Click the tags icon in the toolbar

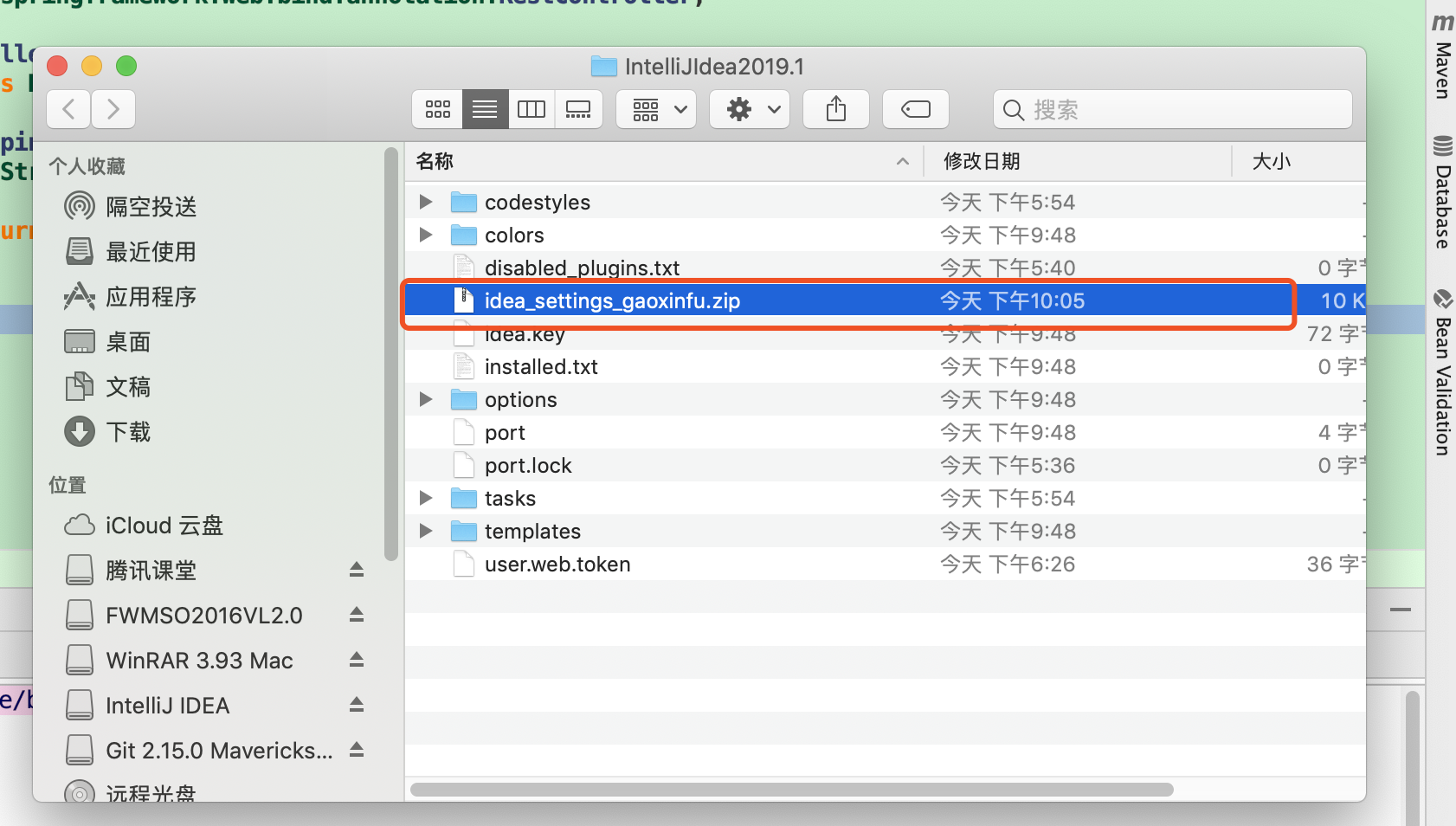(x=915, y=109)
